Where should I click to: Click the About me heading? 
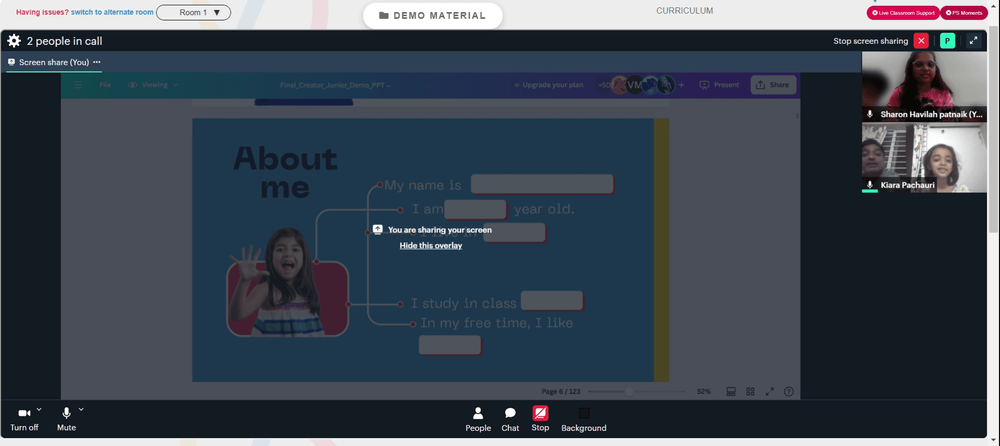click(x=284, y=172)
